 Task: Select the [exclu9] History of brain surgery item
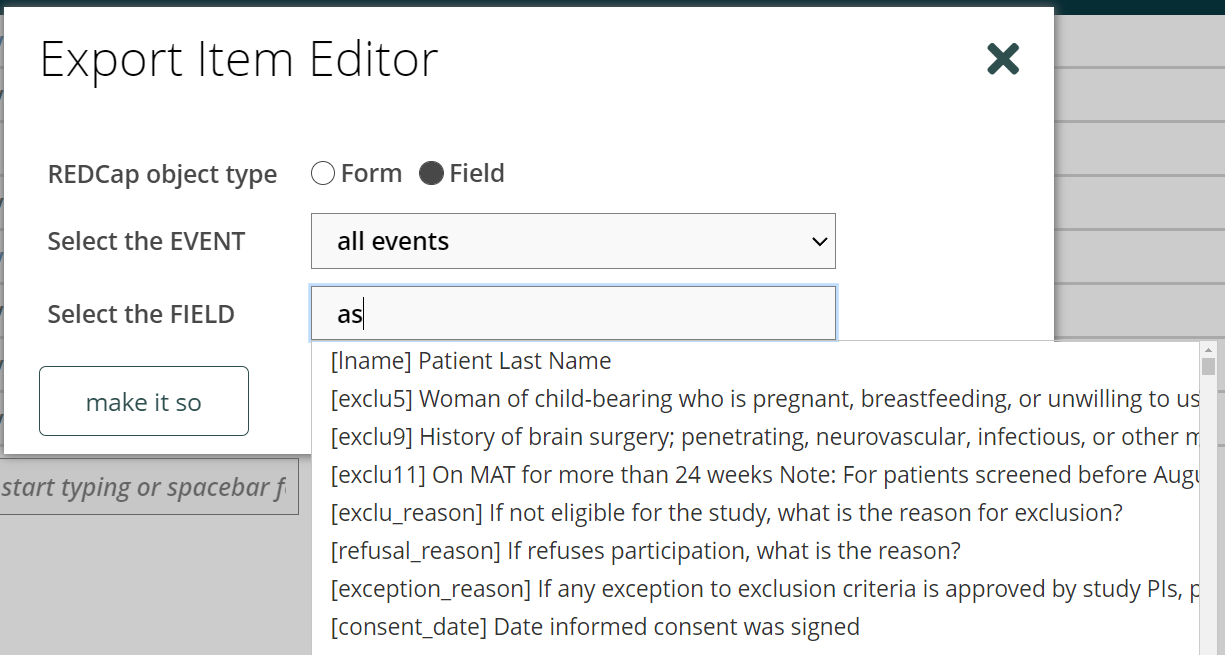pyautogui.click(x=765, y=436)
